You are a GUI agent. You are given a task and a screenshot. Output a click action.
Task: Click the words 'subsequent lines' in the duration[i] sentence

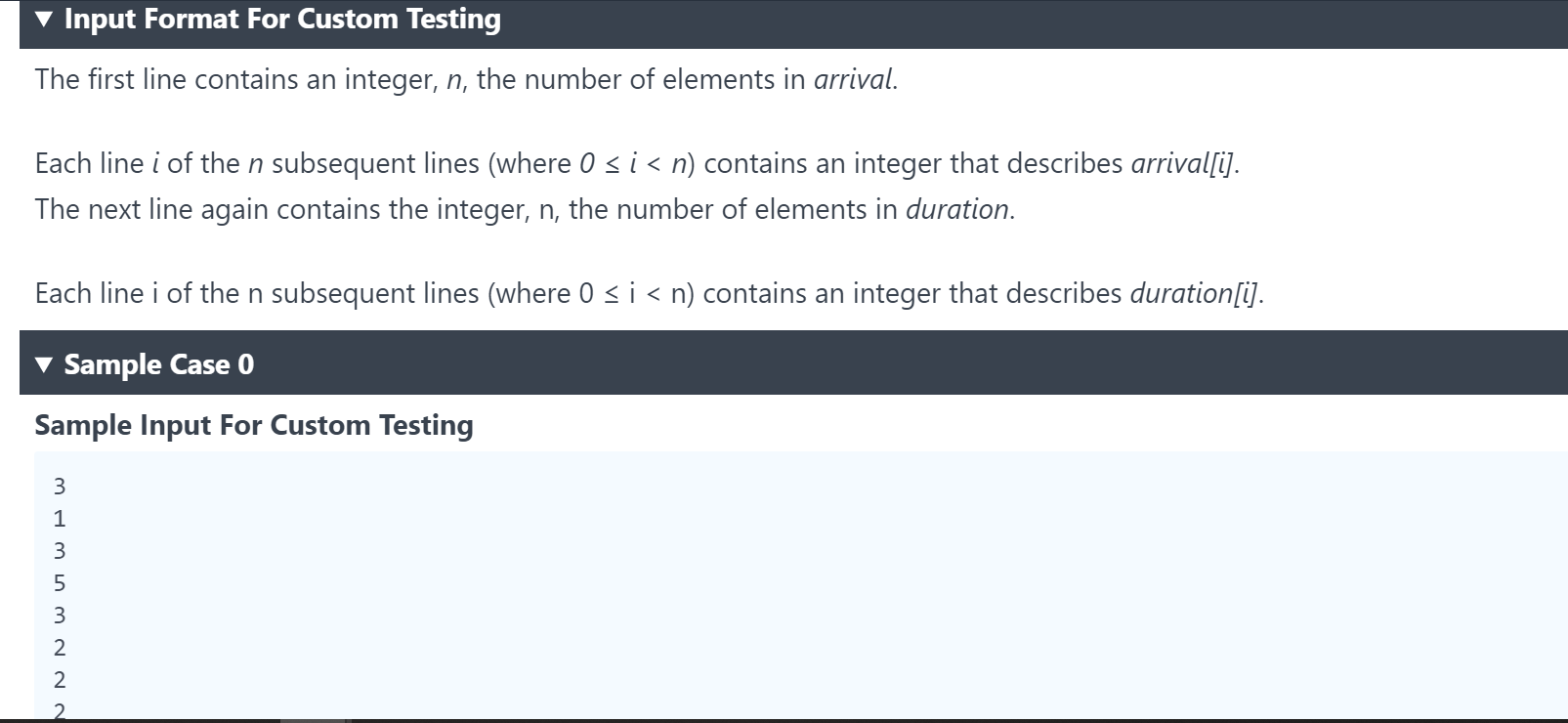point(375,293)
